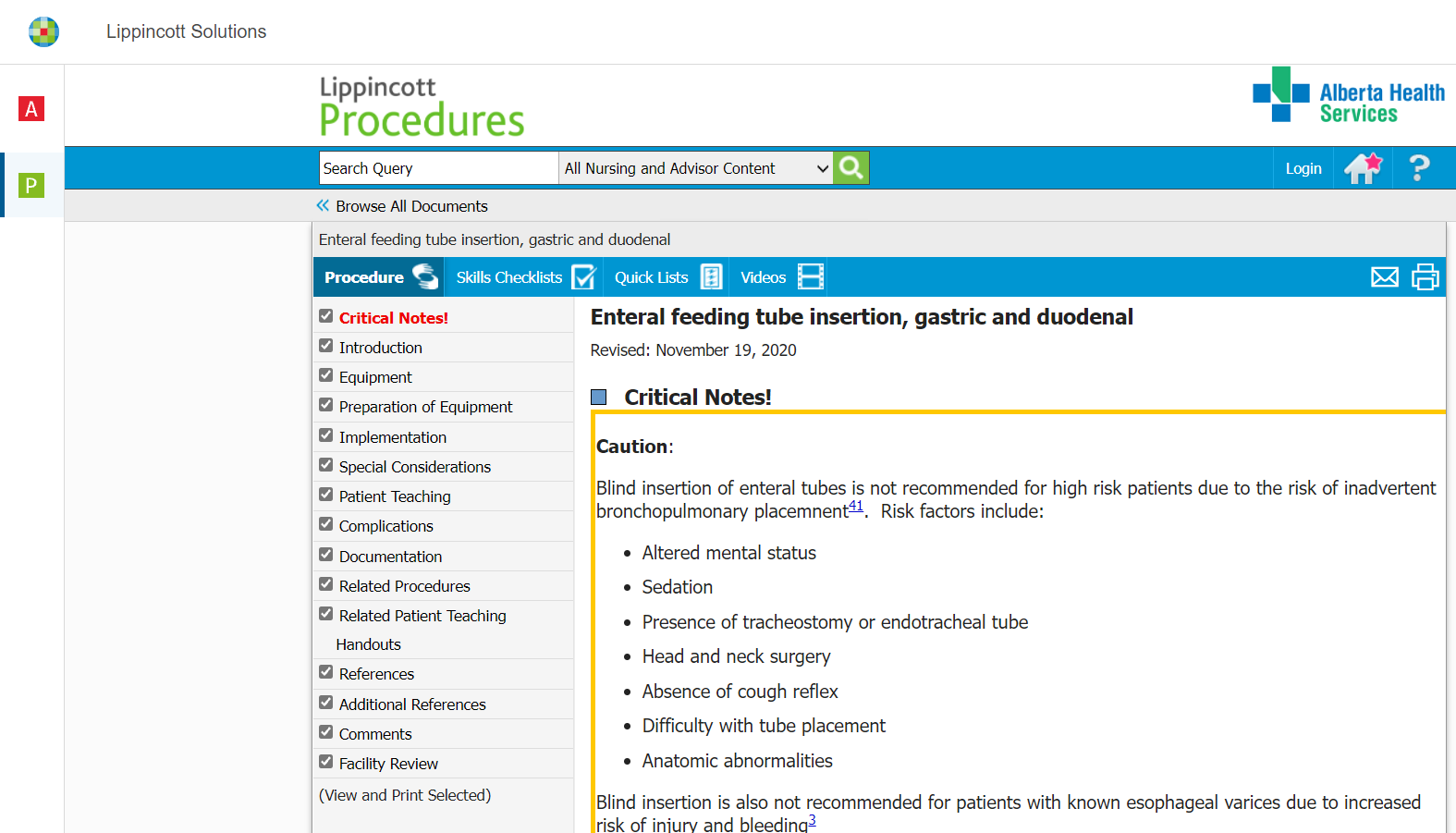Click the Browse All Documents back arrows

coord(323,205)
